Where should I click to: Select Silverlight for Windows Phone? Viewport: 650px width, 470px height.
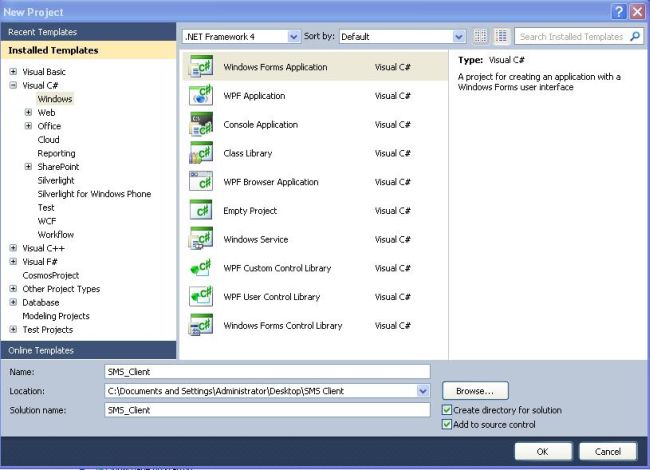pos(94,194)
